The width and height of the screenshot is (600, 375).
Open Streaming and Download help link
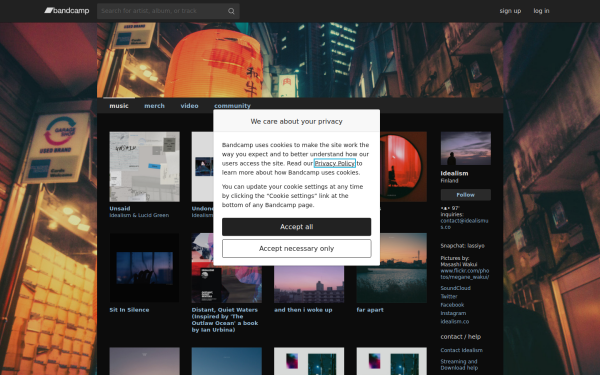pyautogui.click(x=459, y=365)
